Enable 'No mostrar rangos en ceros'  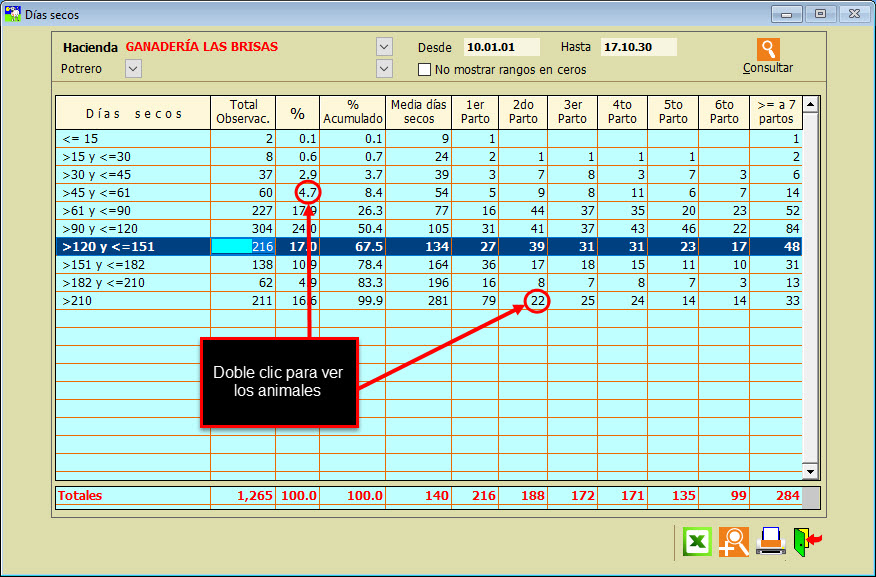pyautogui.click(x=425, y=70)
